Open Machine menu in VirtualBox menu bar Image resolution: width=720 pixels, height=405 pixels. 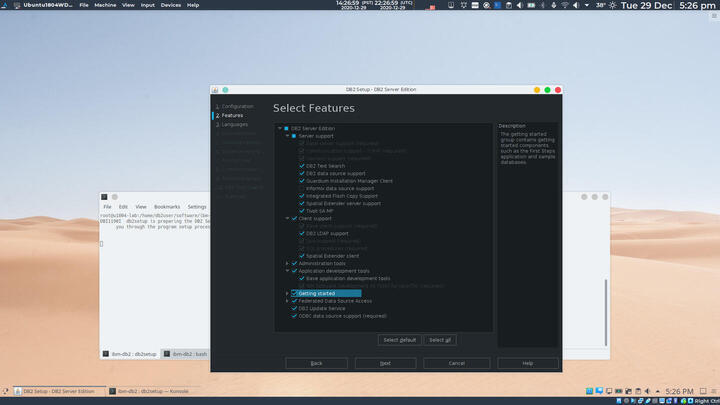coord(105,5)
